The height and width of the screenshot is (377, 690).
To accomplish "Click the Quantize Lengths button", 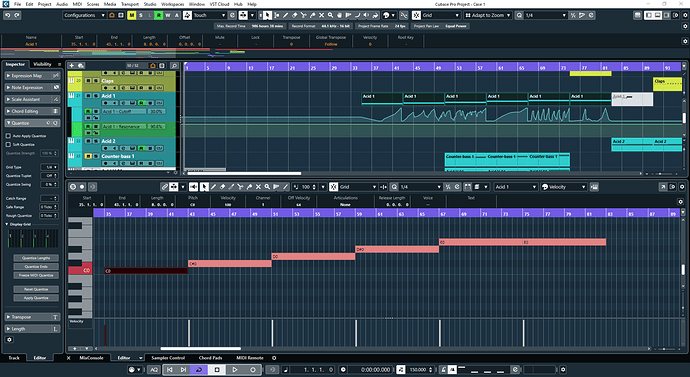I will (36, 258).
